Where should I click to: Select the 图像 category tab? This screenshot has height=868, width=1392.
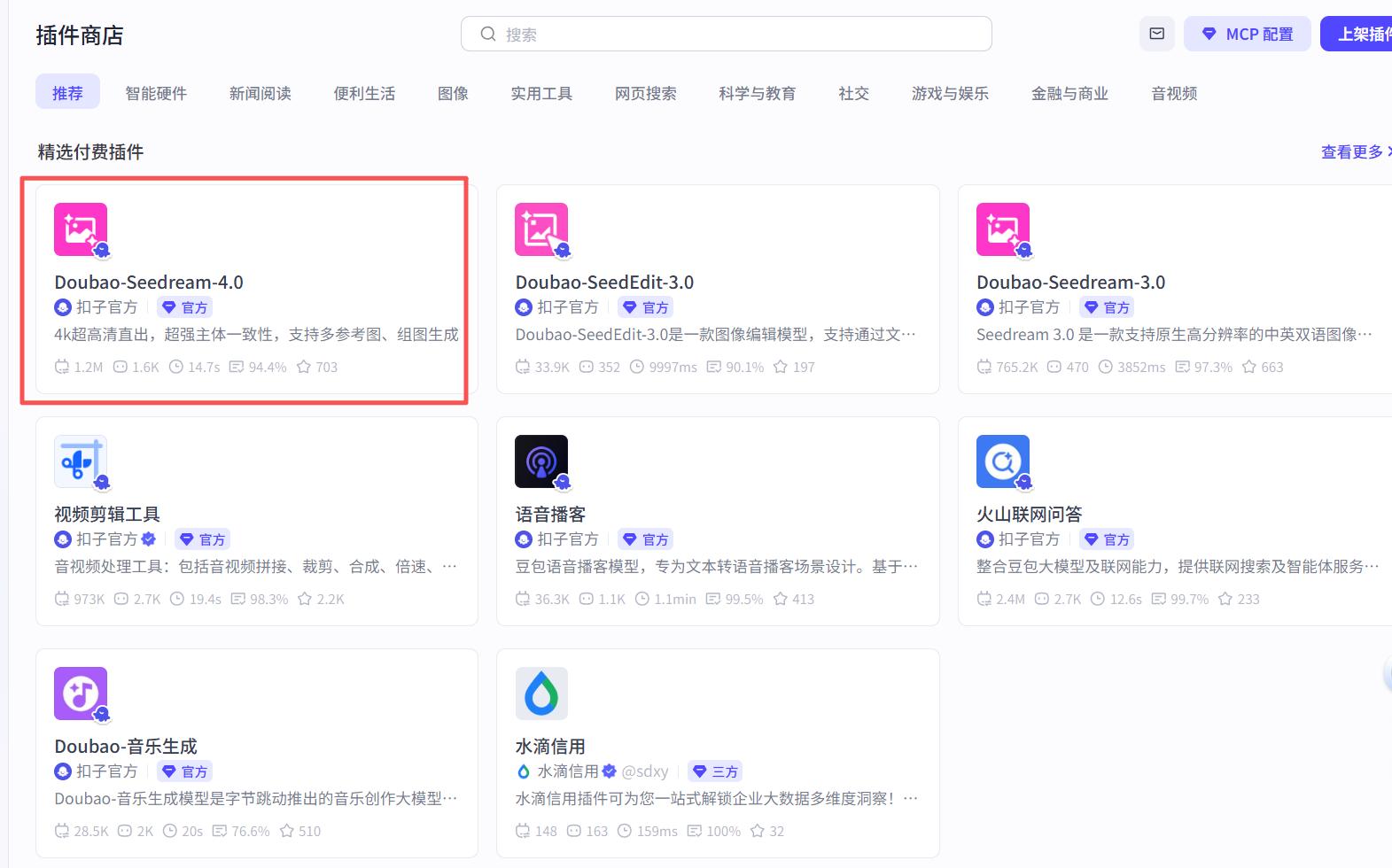coord(453,93)
